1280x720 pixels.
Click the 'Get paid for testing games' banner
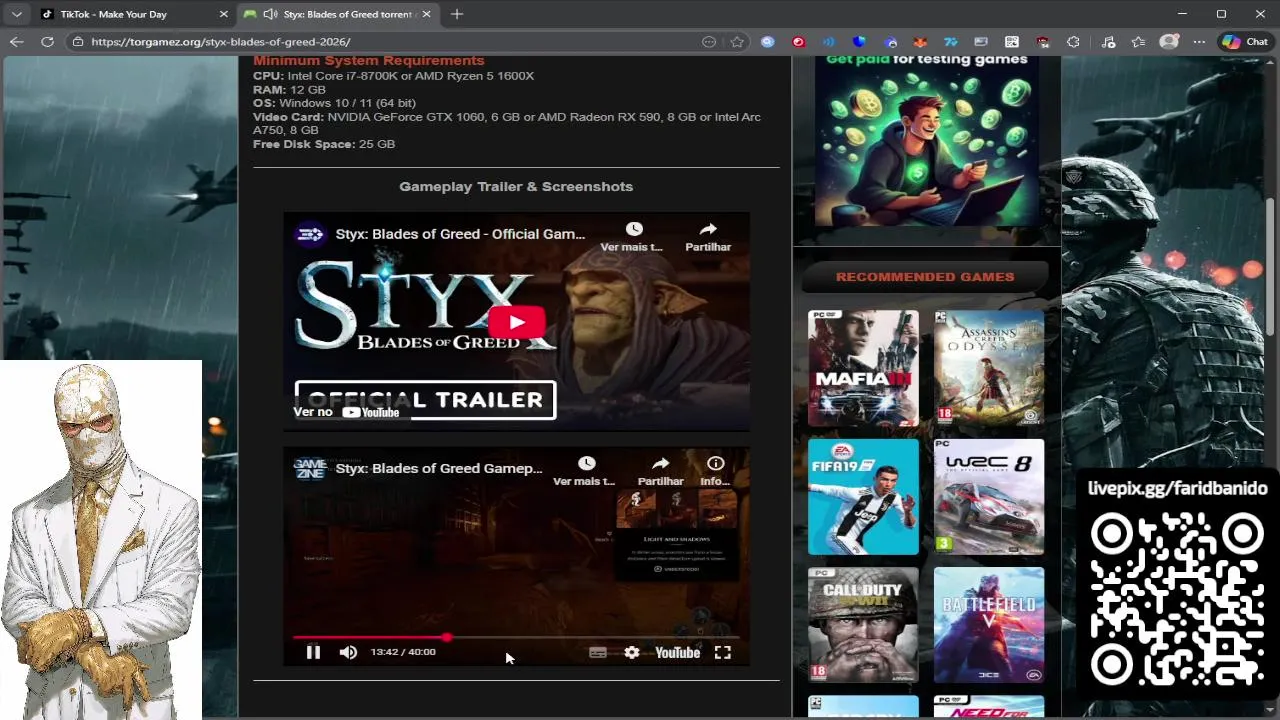pos(927,140)
